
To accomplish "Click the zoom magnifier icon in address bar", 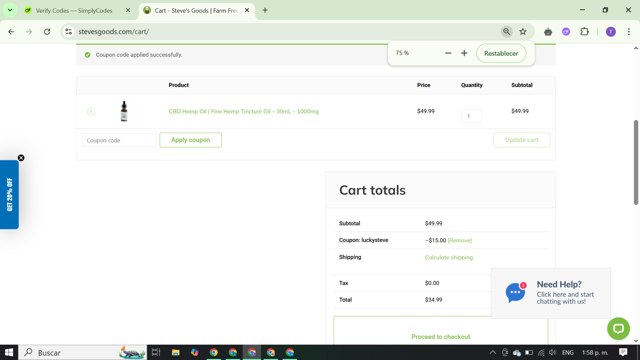I will (x=507, y=31).
